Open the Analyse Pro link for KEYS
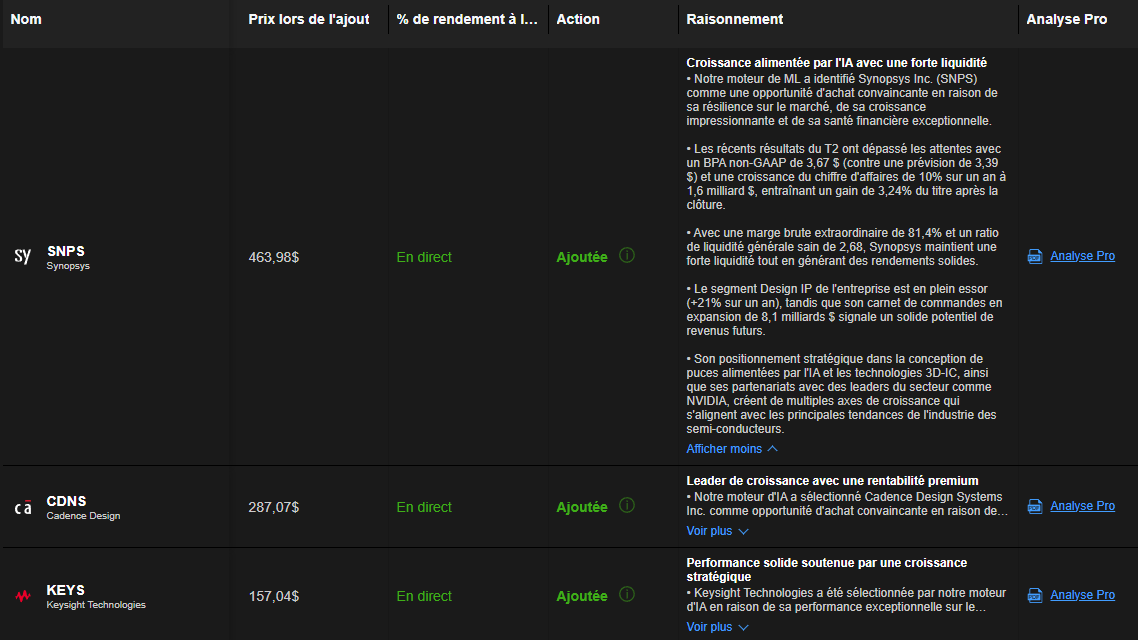 coord(1082,595)
